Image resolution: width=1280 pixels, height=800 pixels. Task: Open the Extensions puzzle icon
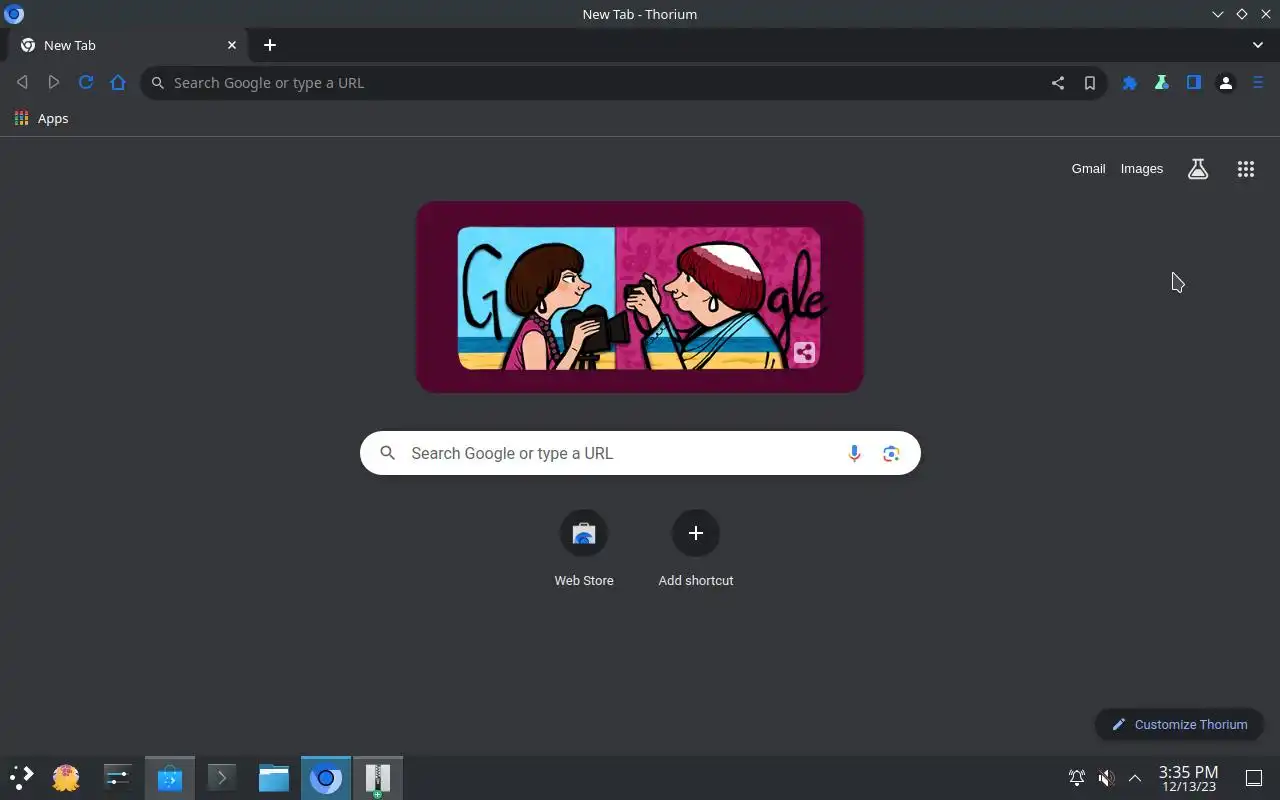(1130, 83)
